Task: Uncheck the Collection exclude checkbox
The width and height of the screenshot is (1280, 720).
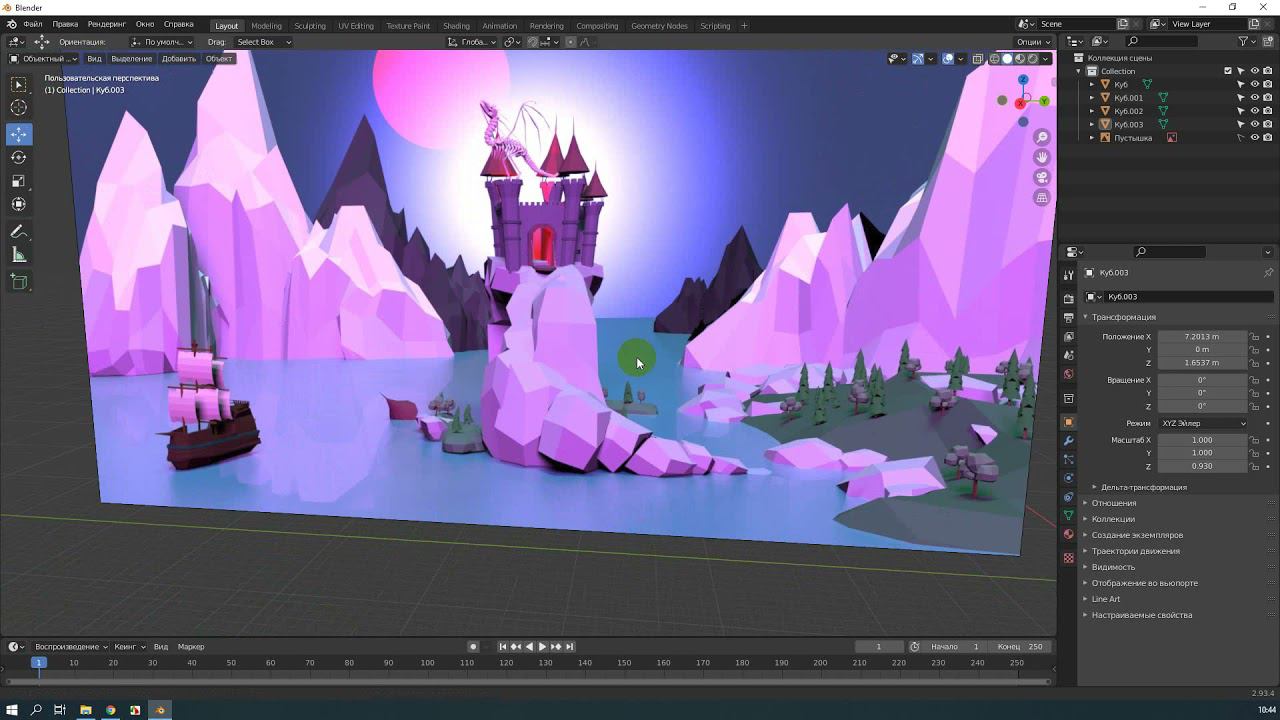Action: (x=1228, y=71)
